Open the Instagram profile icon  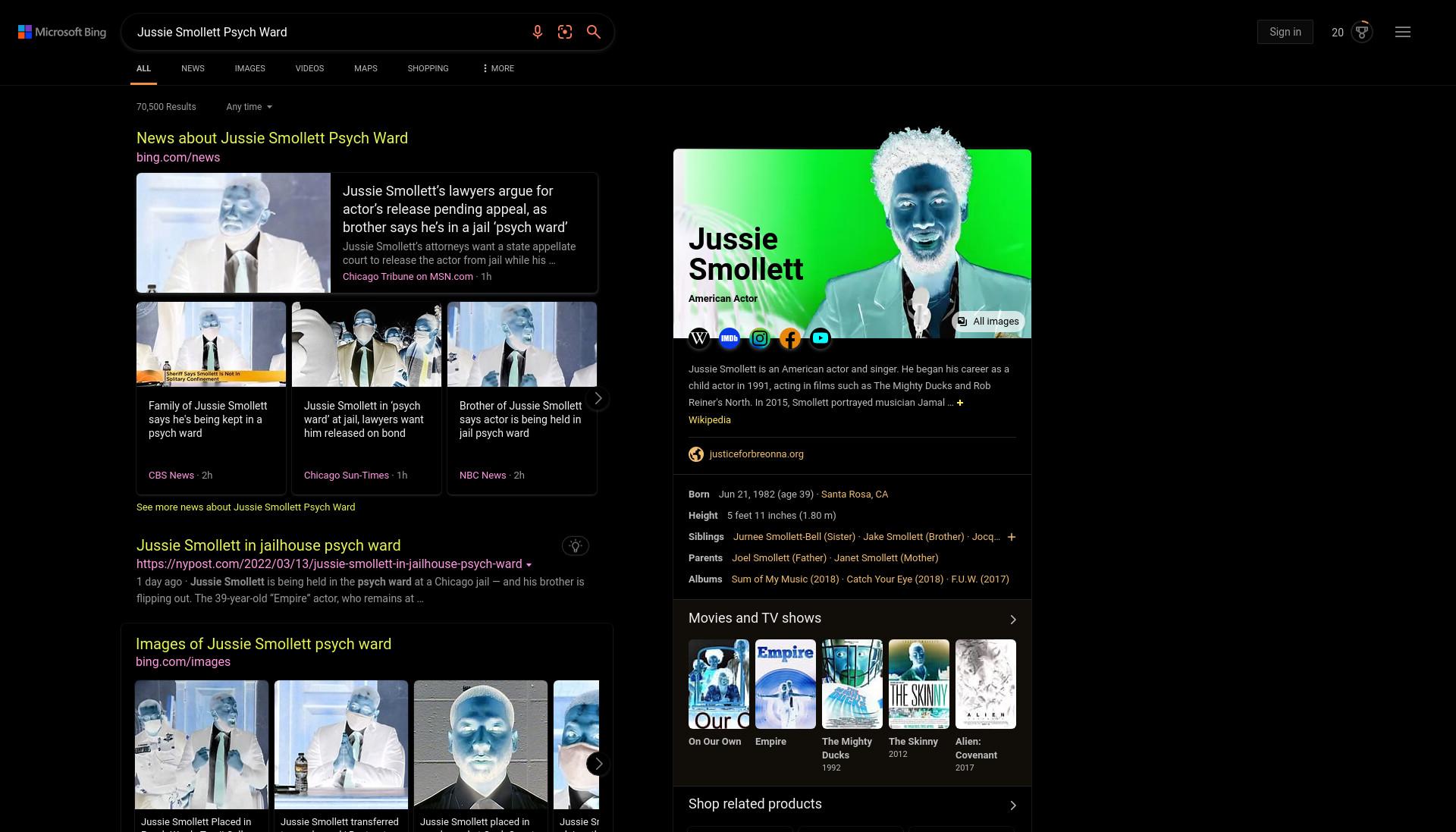click(x=760, y=338)
